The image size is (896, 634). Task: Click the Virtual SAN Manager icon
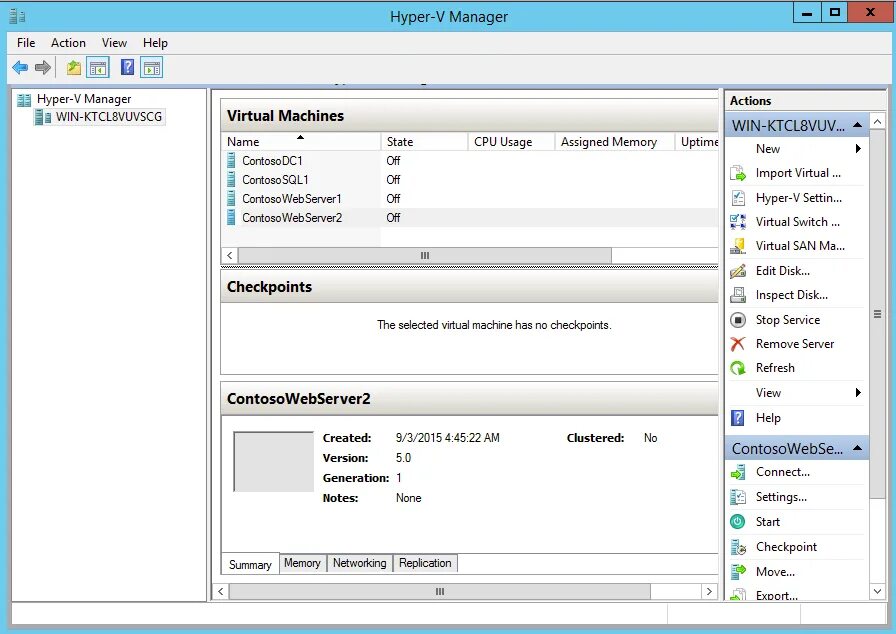pos(738,246)
